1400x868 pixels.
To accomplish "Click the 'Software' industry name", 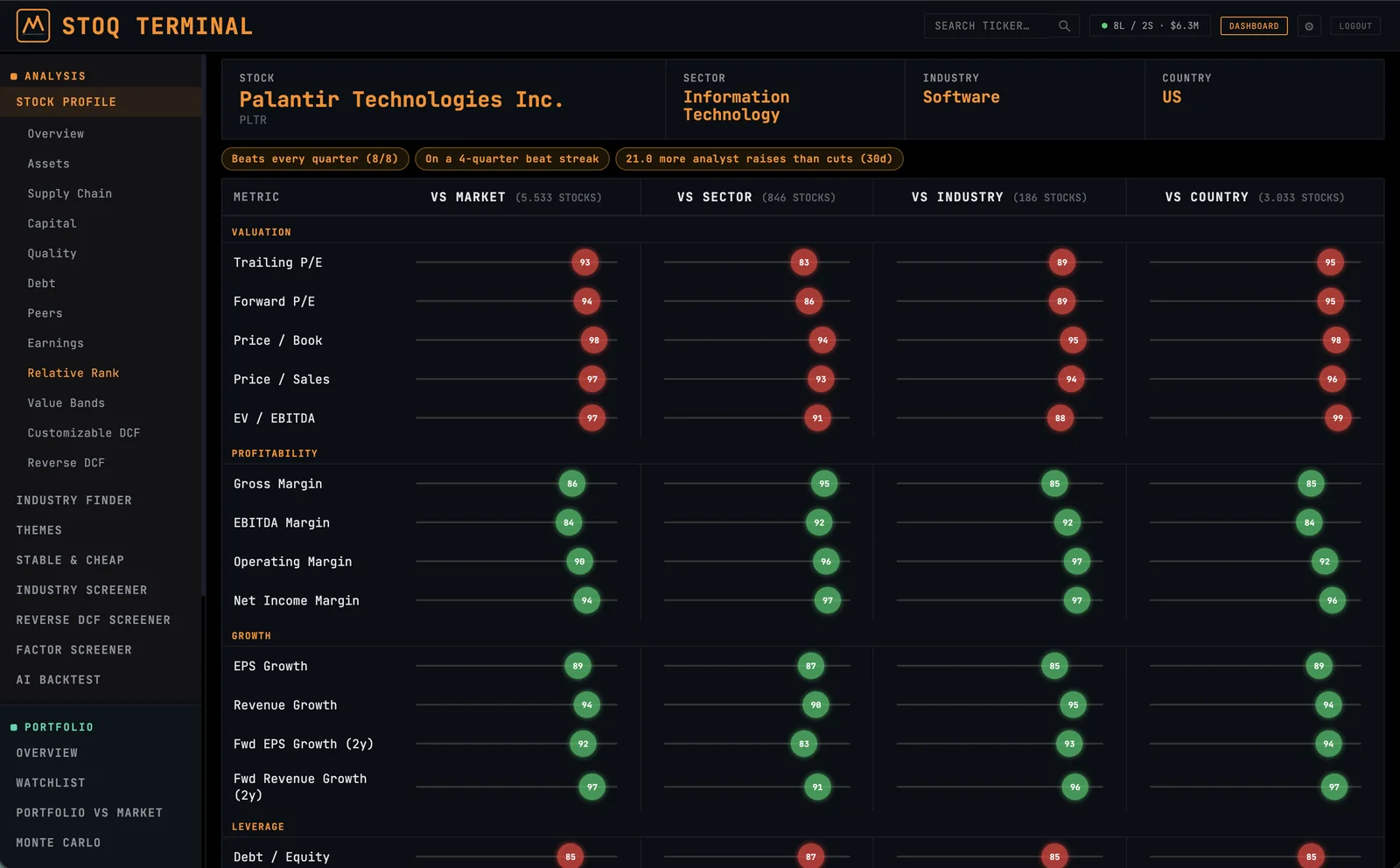I will 962,97.
